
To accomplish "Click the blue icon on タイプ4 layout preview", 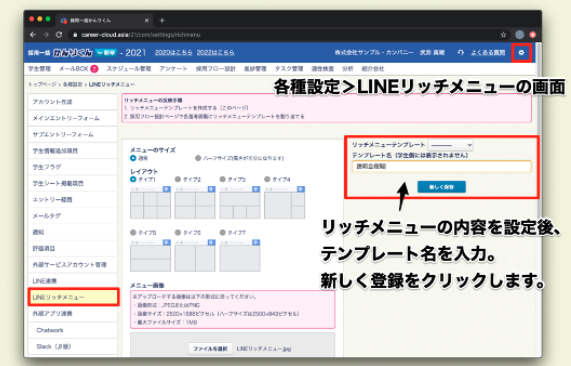I will coord(301,189).
